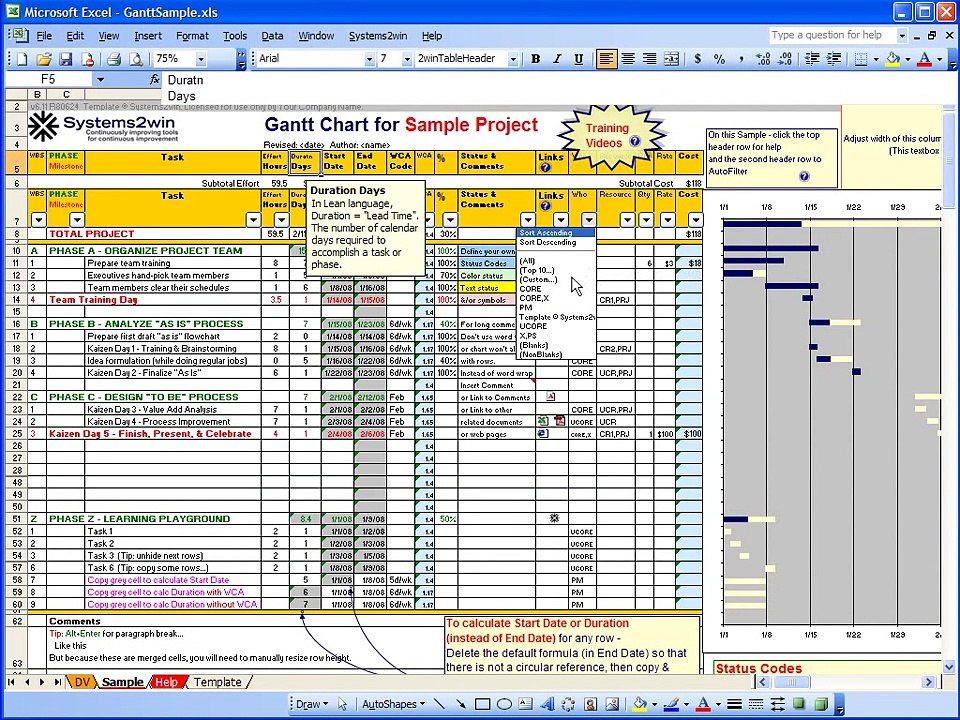This screenshot has height=720, width=960.
Task: Click the Training Videos starburst button
Action: (611, 135)
